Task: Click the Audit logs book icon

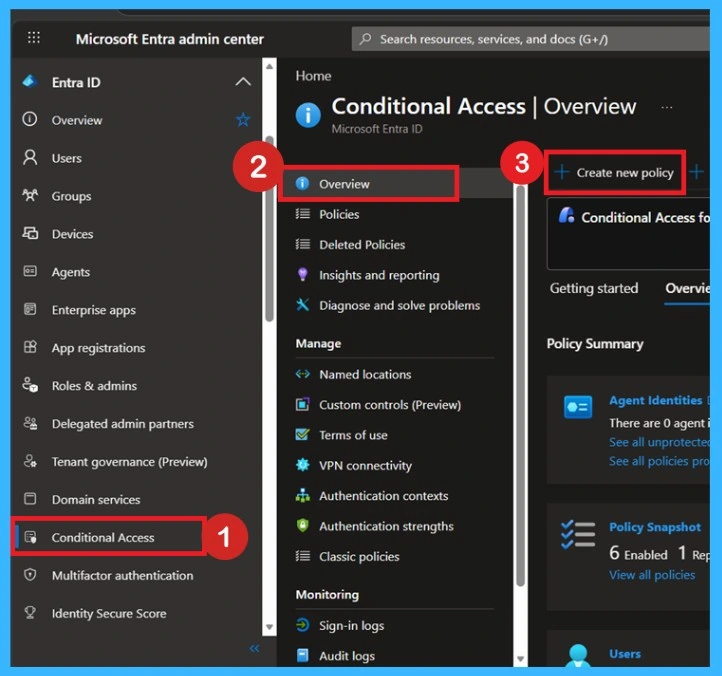Action: coord(303,655)
